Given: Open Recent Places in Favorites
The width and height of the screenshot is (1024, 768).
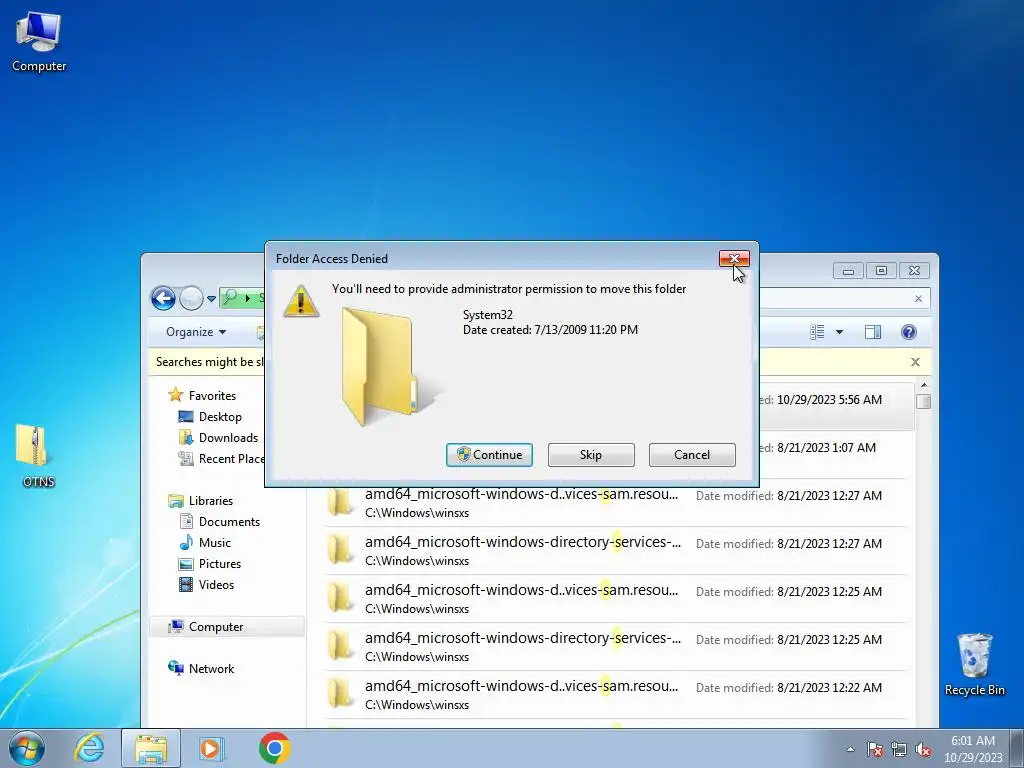Looking at the screenshot, I should click(222, 458).
